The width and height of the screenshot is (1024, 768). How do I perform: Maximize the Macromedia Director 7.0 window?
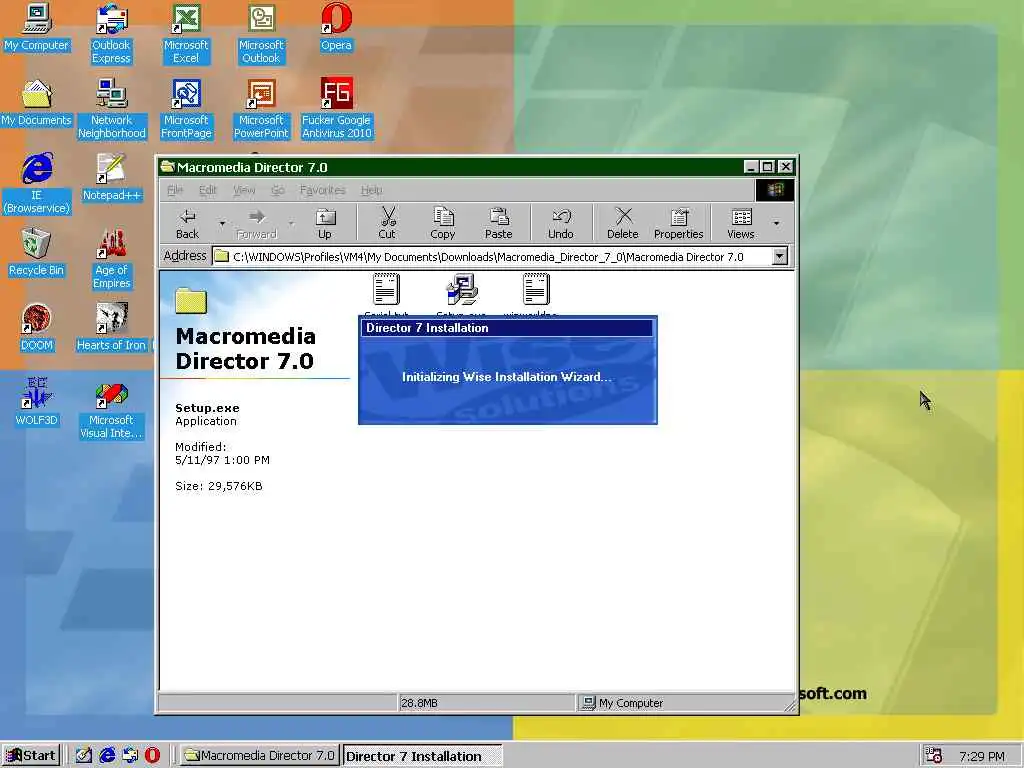pos(768,167)
